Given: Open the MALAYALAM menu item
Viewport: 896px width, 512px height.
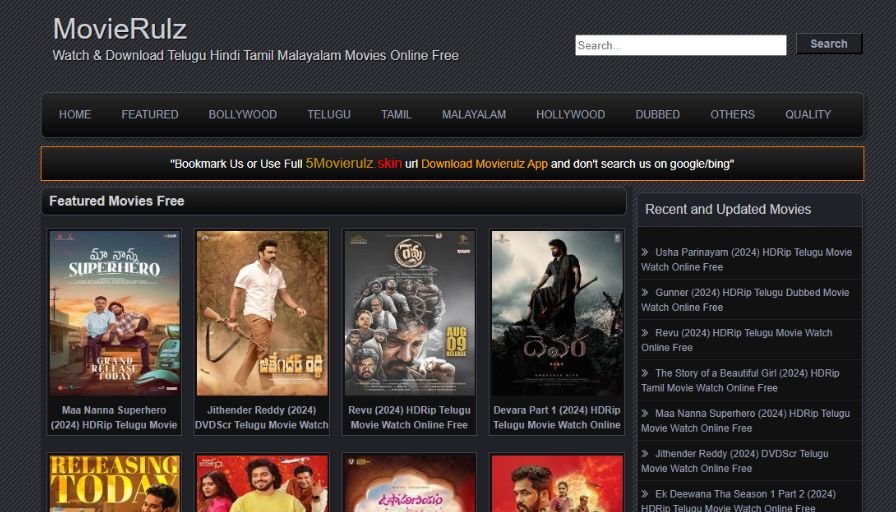Looking at the screenshot, I should coord(474,114).
